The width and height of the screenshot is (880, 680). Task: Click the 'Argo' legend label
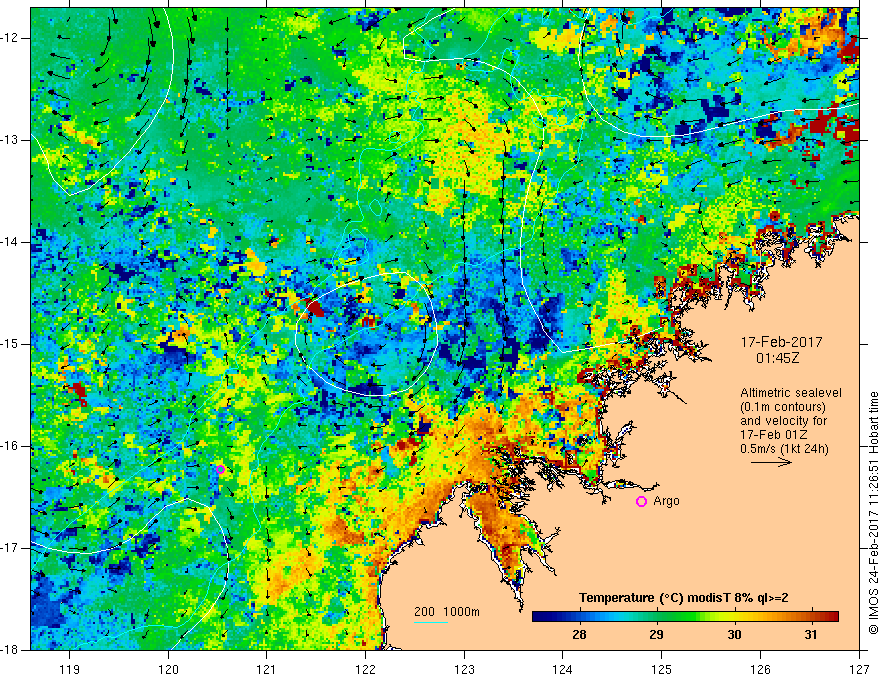[x=666, y=502]
